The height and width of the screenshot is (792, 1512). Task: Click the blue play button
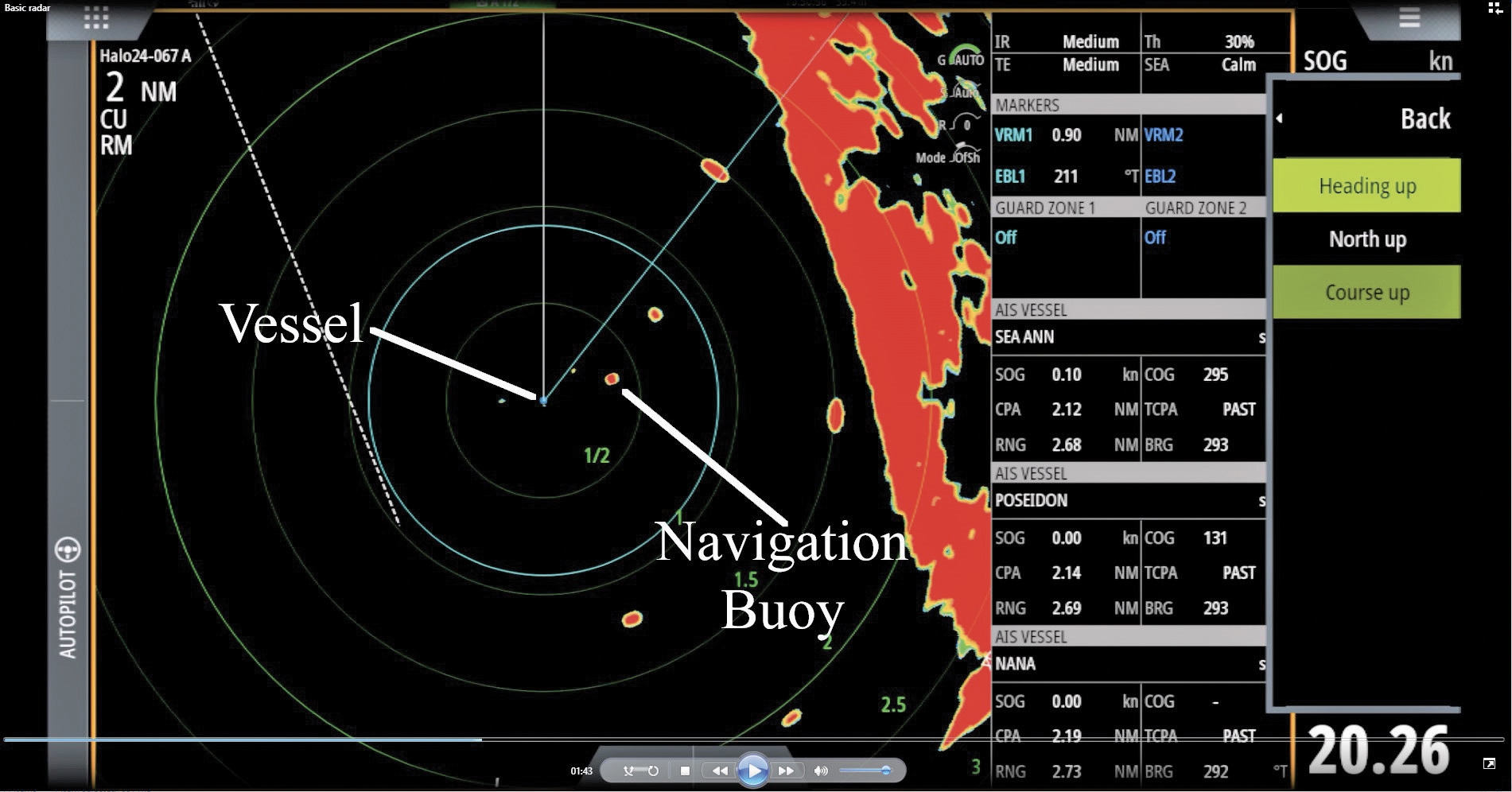coord(752,770)
